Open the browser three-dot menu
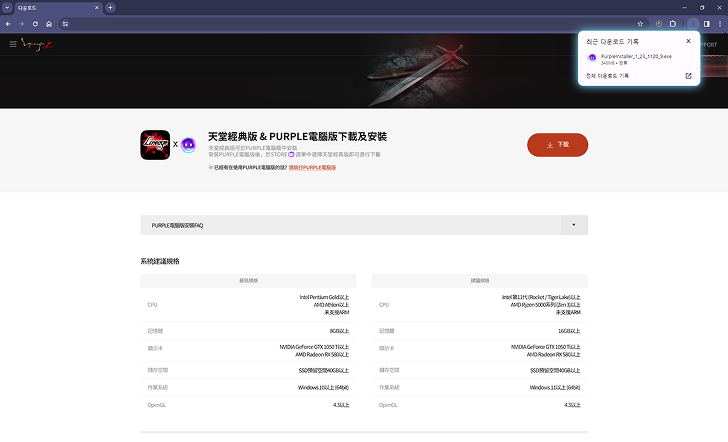 tap(719, 23)
